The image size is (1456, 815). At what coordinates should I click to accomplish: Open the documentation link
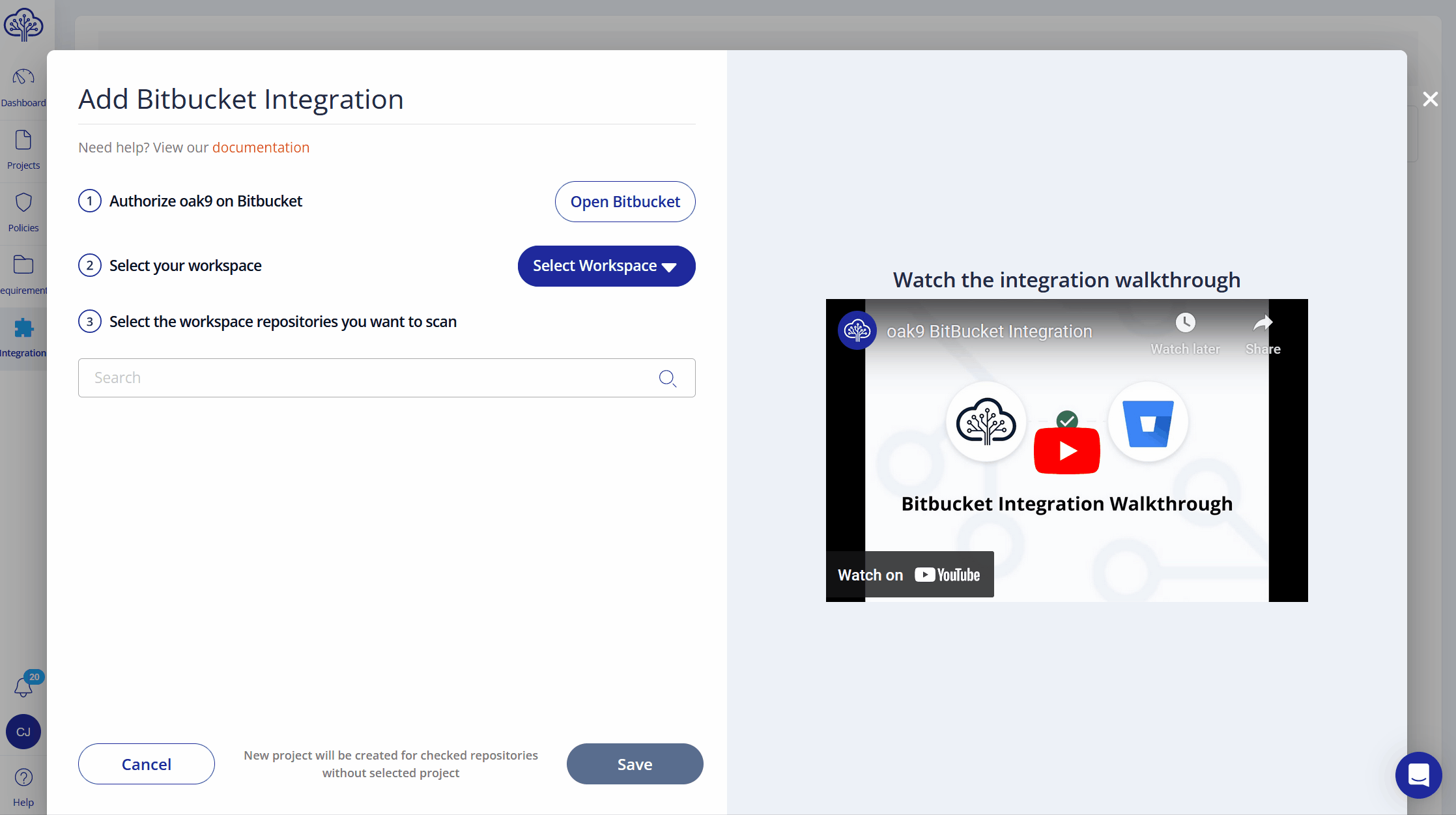pyautogui.click(x=261, y=147)
